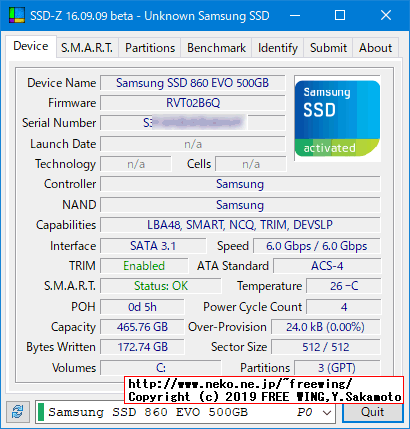Click the SSD-Z app icon in title bar

17,15
